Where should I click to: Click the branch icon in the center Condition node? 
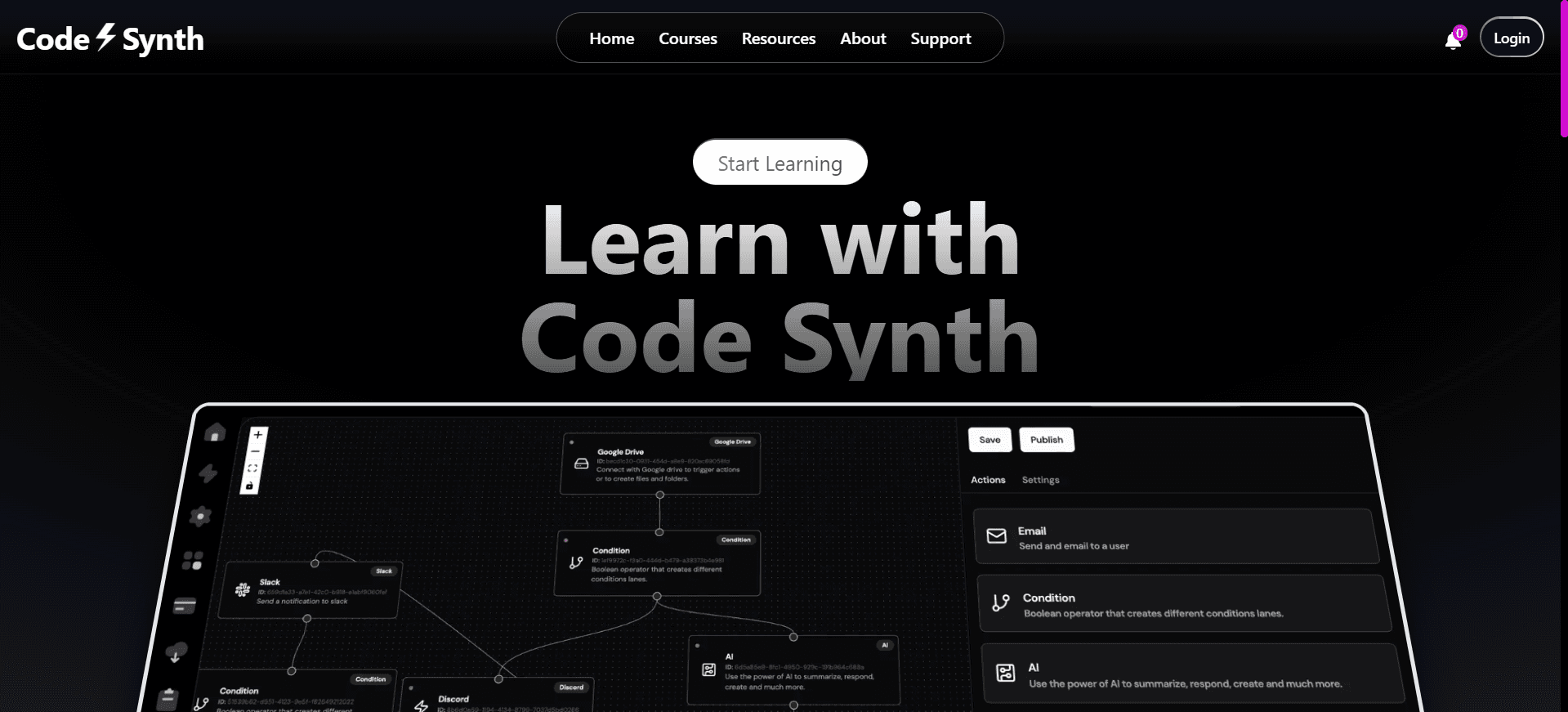[576, 562]
